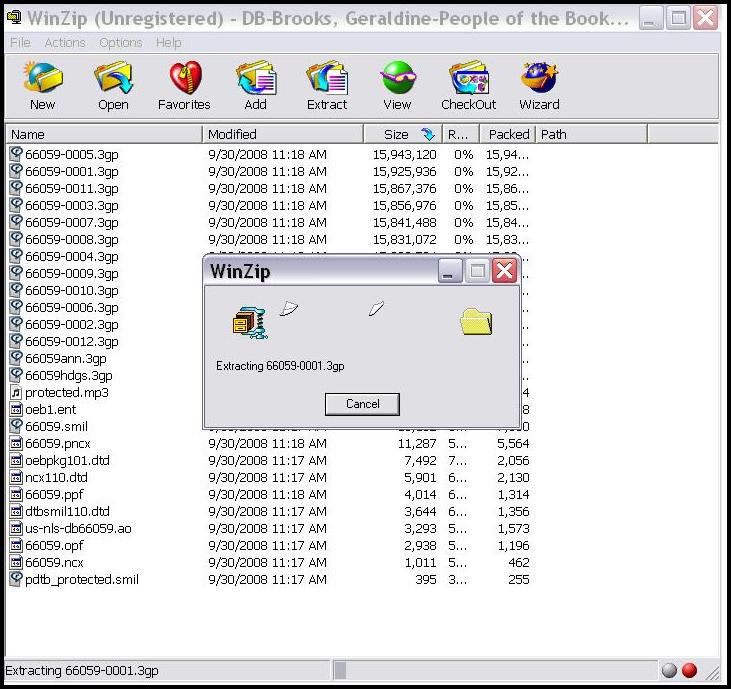Image resolution: width=731 pixels, height=689 pixels.
Task: Click the window resize grip corner
Action: pyautogui.click(x=711, y=671)
